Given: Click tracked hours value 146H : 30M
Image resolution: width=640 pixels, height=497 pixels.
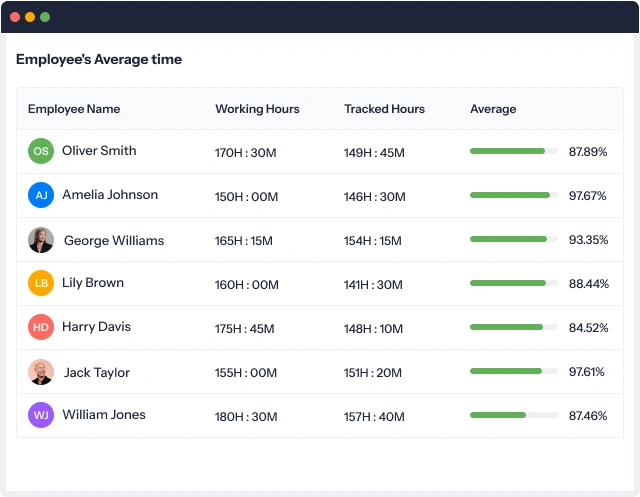Looking at the screenshot, I should pyautogui.click(x=375, y=197).
